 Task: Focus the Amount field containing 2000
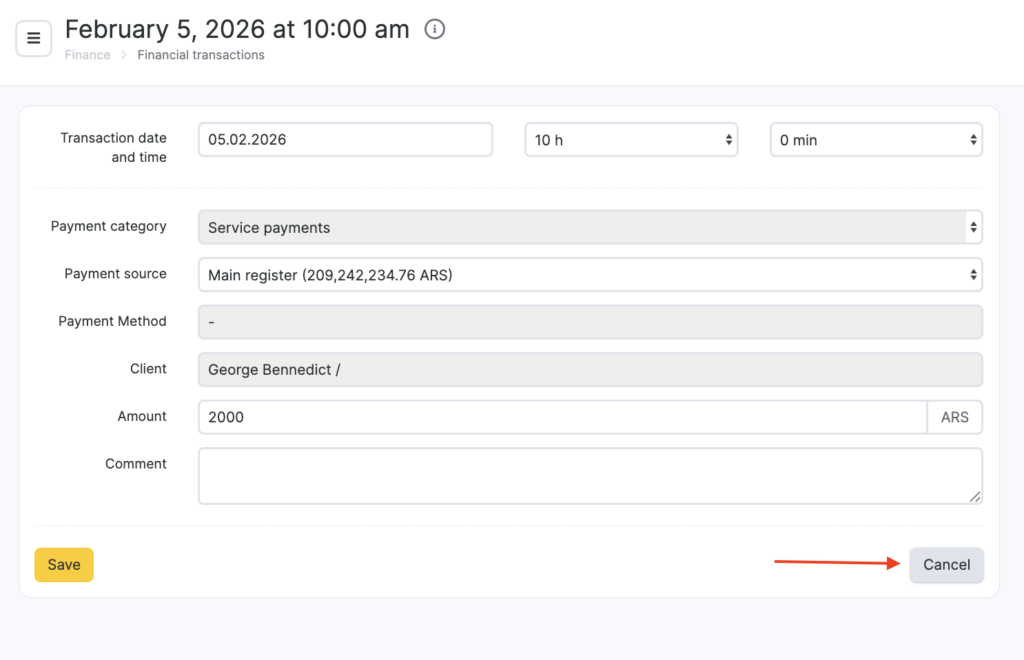pyautogui.click(x=562, y=417)
